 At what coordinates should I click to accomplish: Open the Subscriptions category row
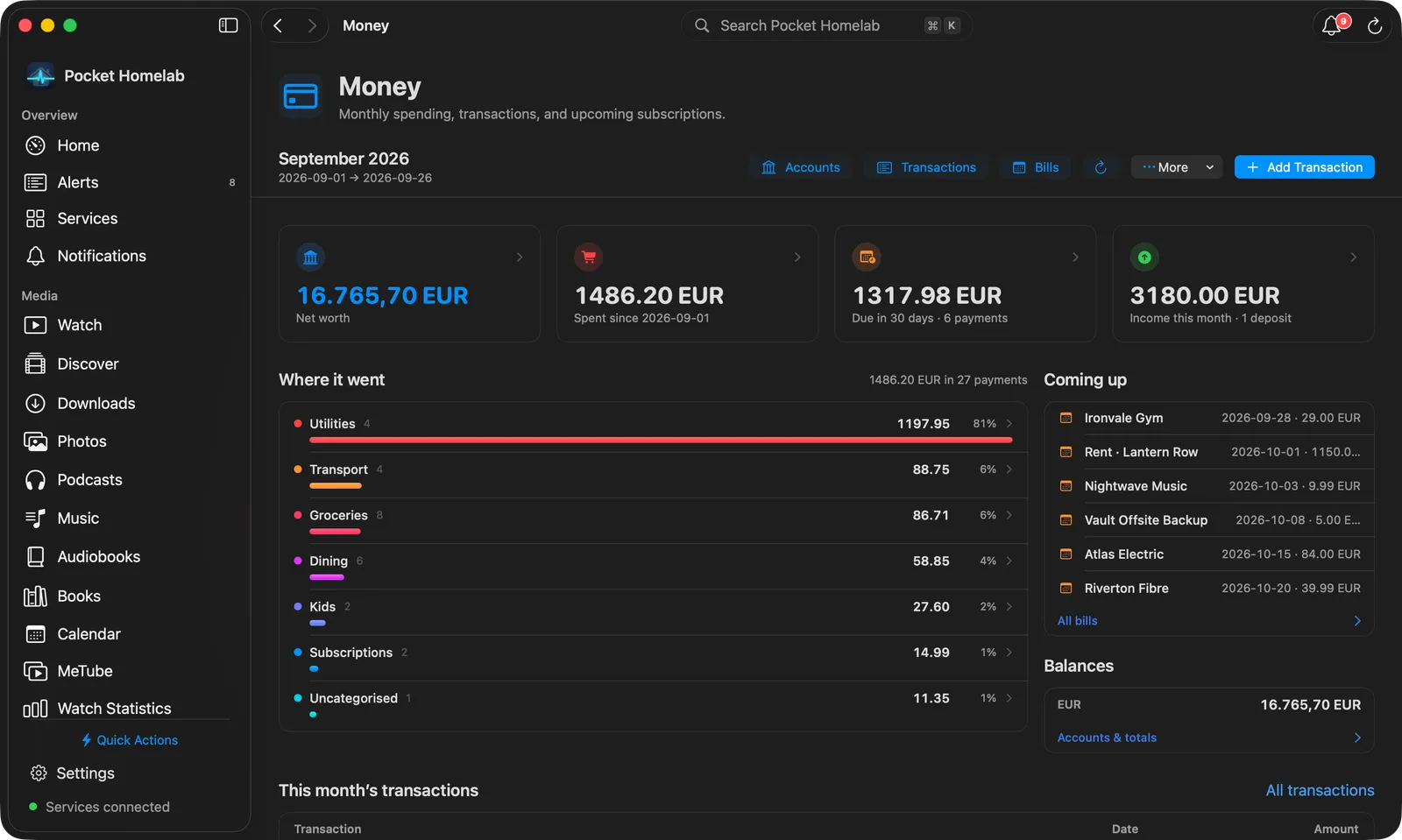(x=653, y=658)
